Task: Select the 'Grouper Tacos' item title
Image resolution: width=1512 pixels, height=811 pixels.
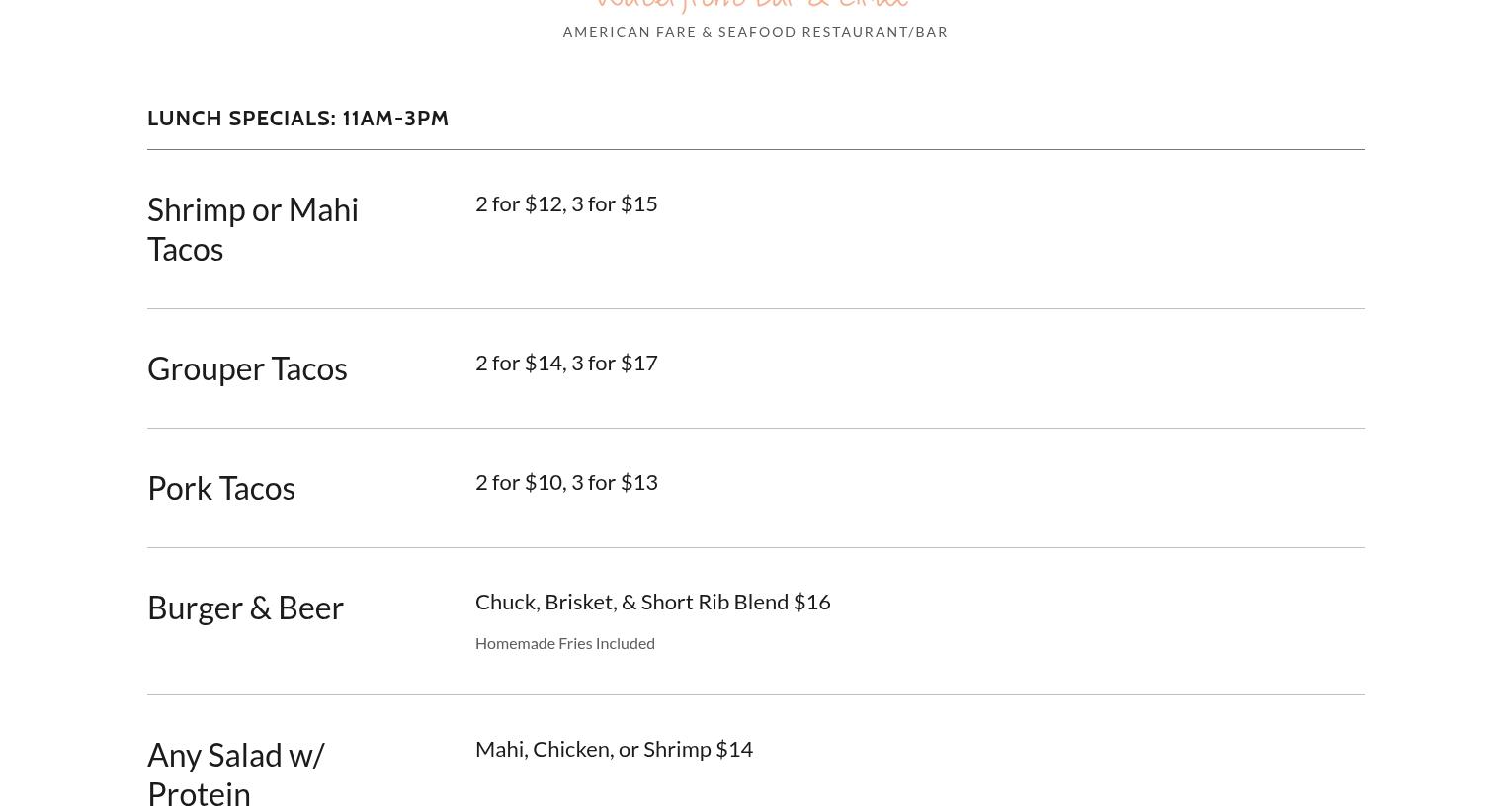Action: (x=247, y=368)
